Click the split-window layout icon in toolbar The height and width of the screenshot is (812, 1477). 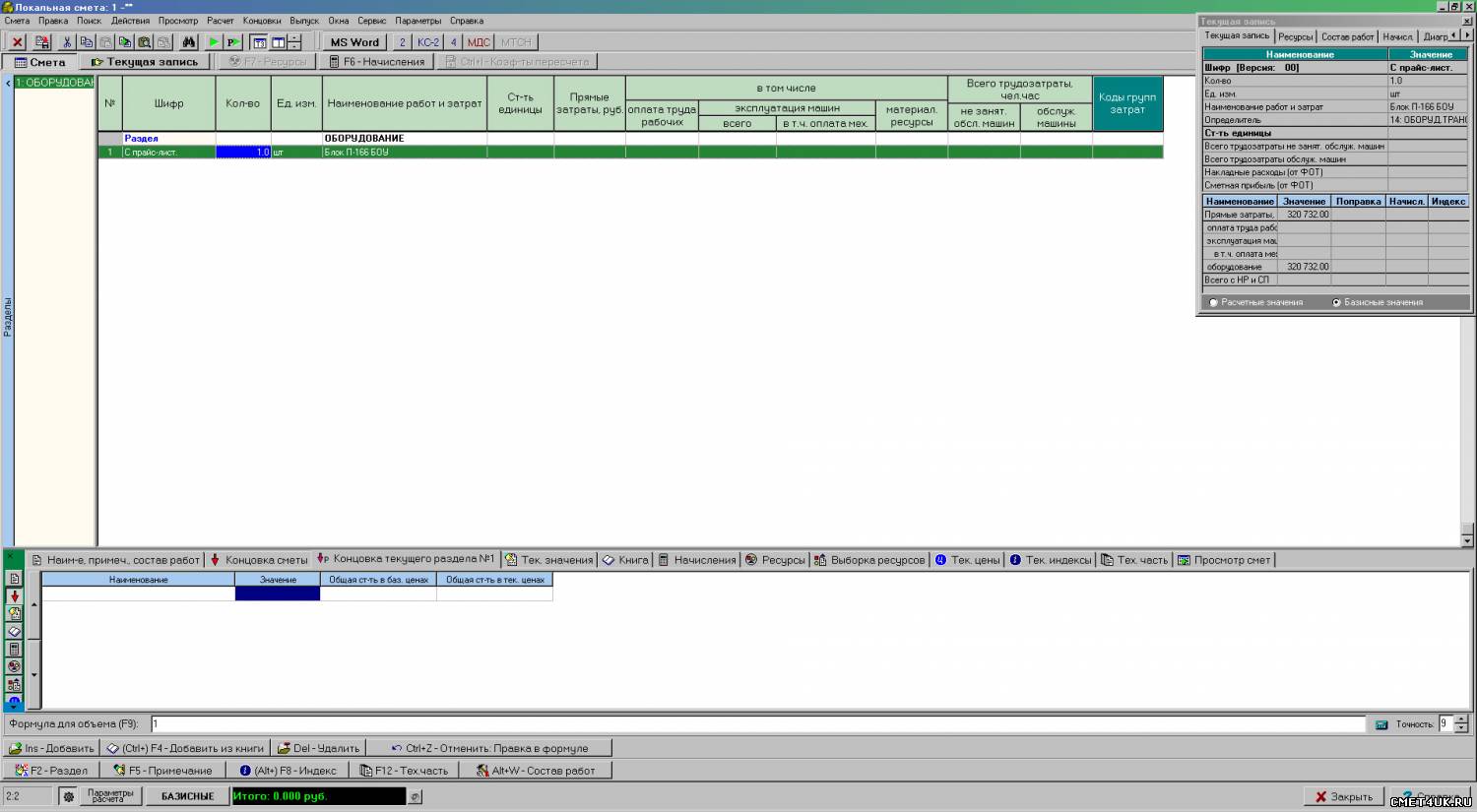pos(279,42)
